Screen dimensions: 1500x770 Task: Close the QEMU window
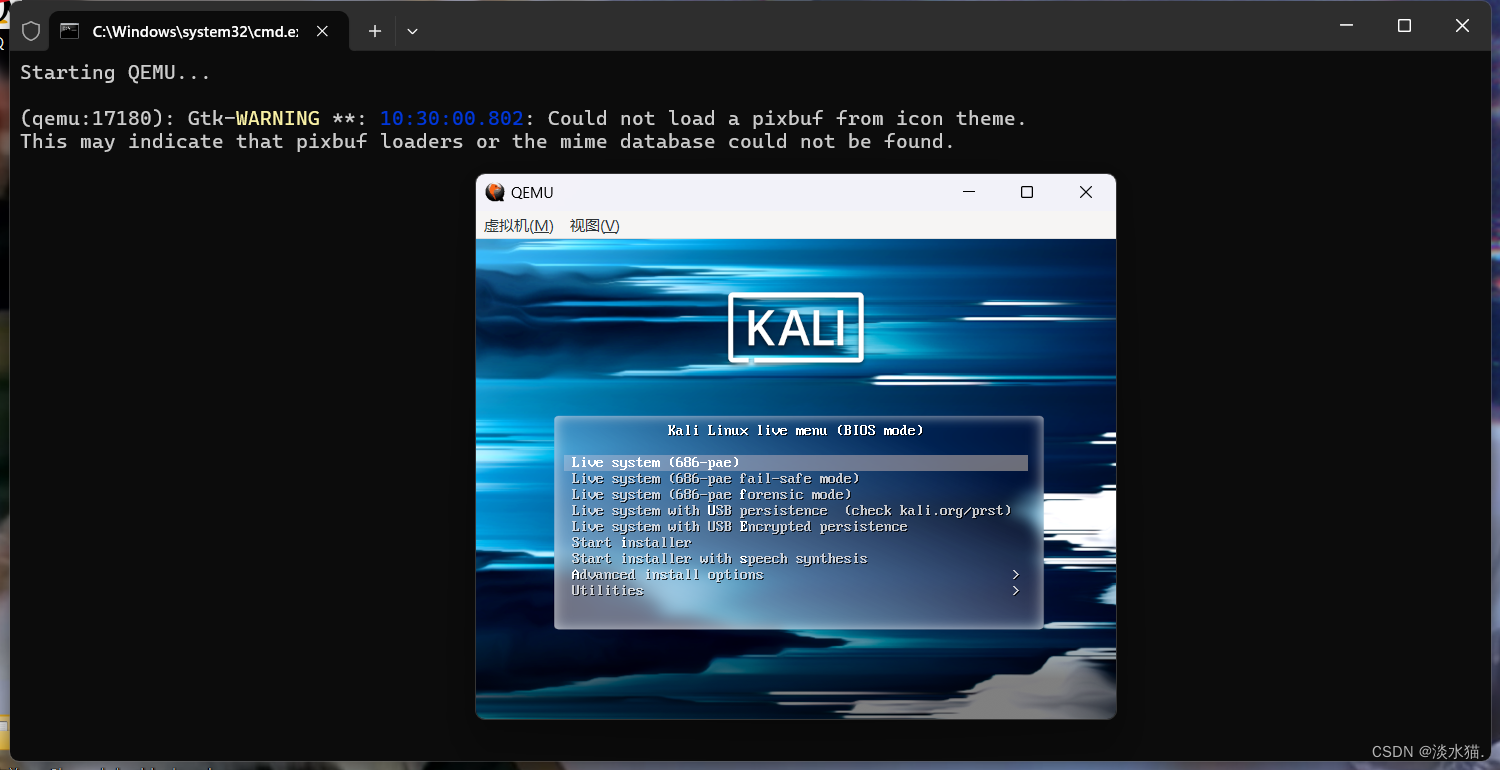click(1086, 192)
